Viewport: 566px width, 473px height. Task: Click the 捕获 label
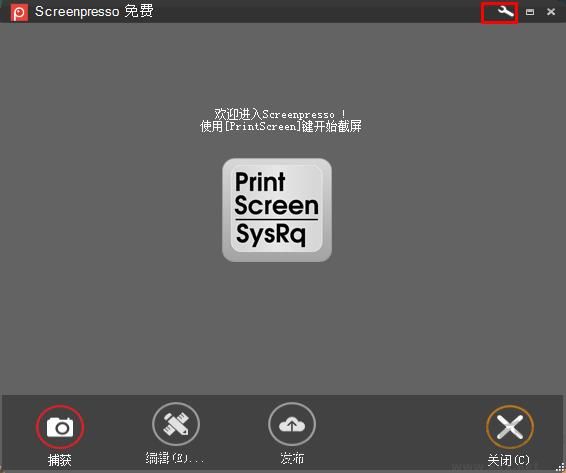tap(60, 460)
